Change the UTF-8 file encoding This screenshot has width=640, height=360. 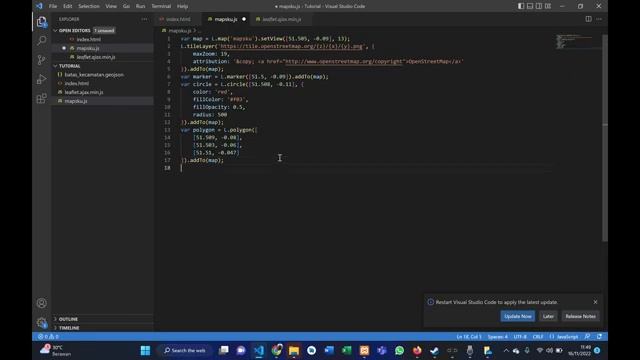coord(520,337)
